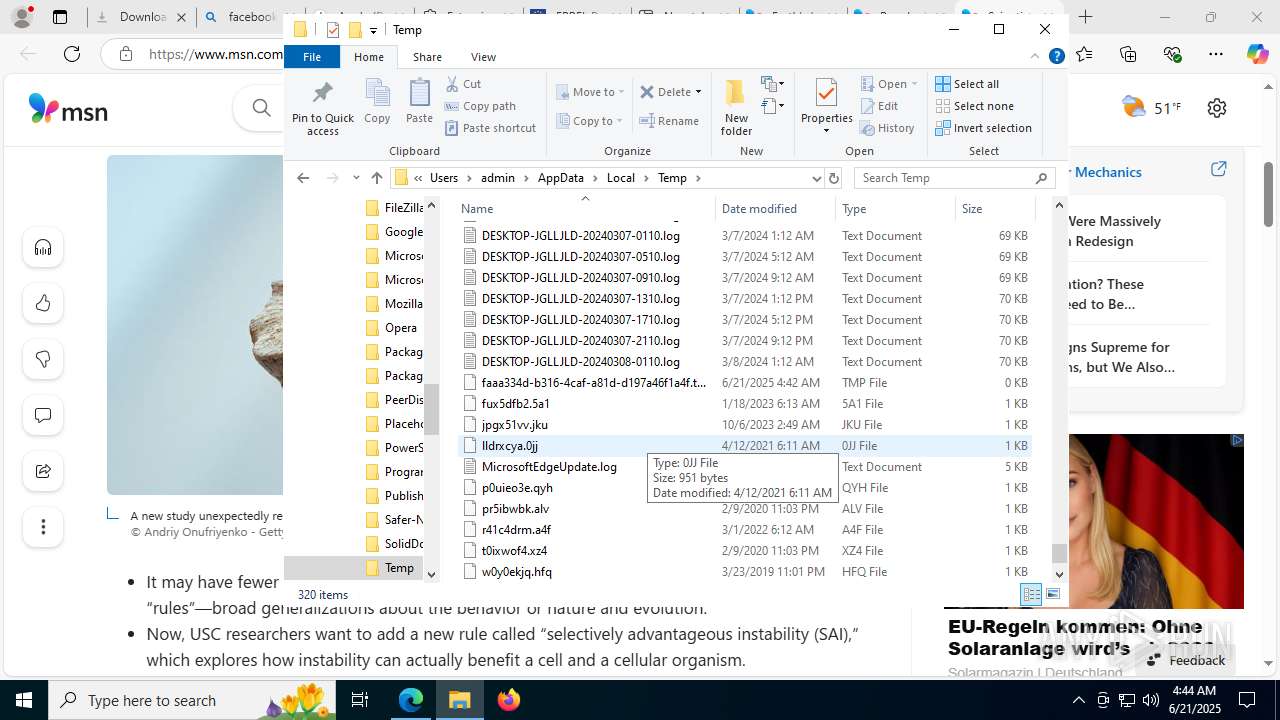Click AppData in the breadcrumb path

tap(560, 178)
